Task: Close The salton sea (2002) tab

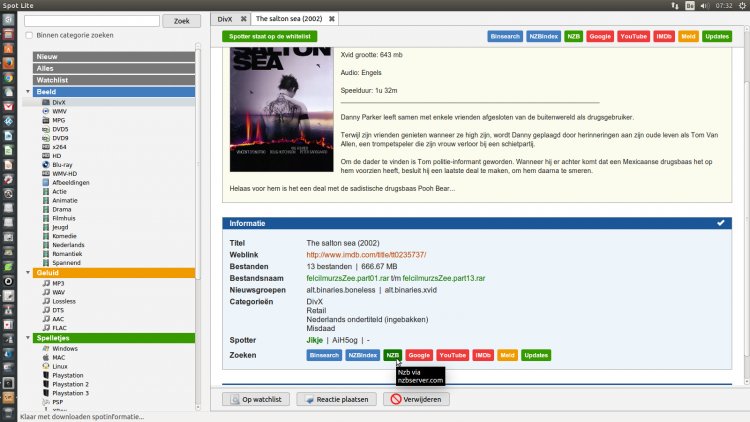Action: point(331,19)
